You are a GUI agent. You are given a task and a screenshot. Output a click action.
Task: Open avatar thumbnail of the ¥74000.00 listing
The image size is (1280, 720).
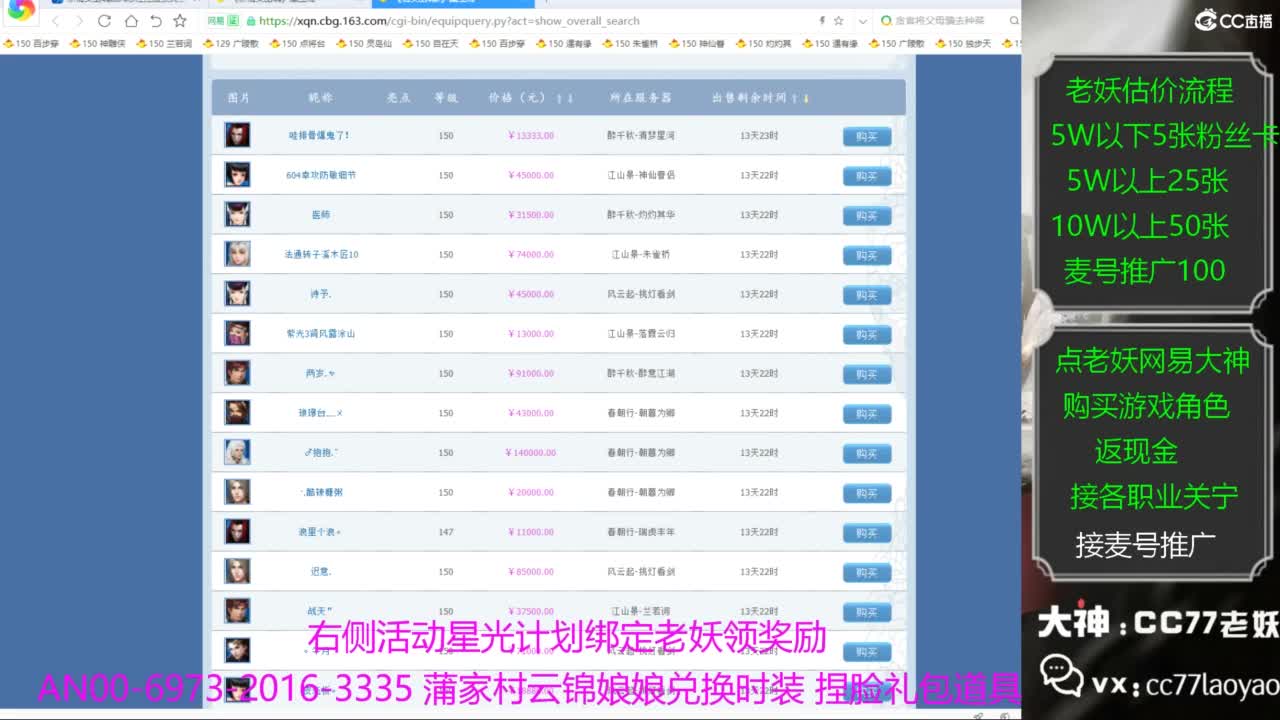237,254
